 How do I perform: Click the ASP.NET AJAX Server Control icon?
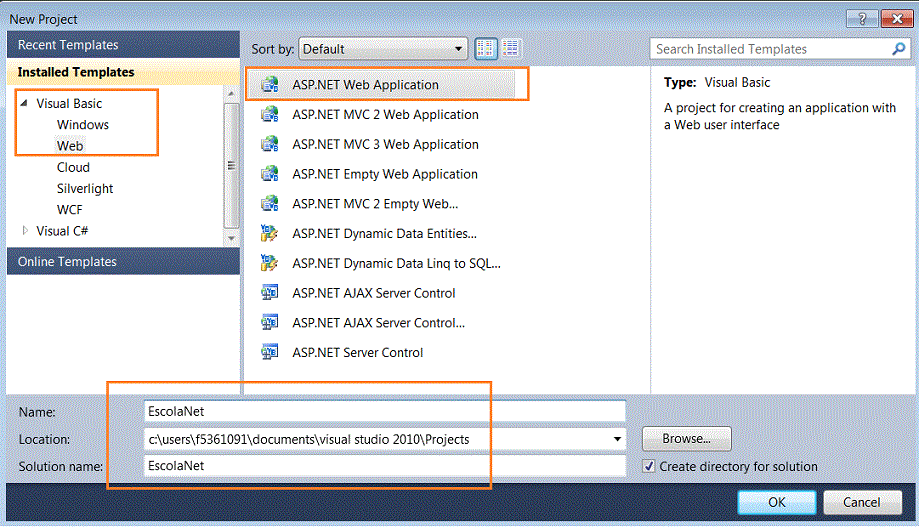tap(270, 293)
